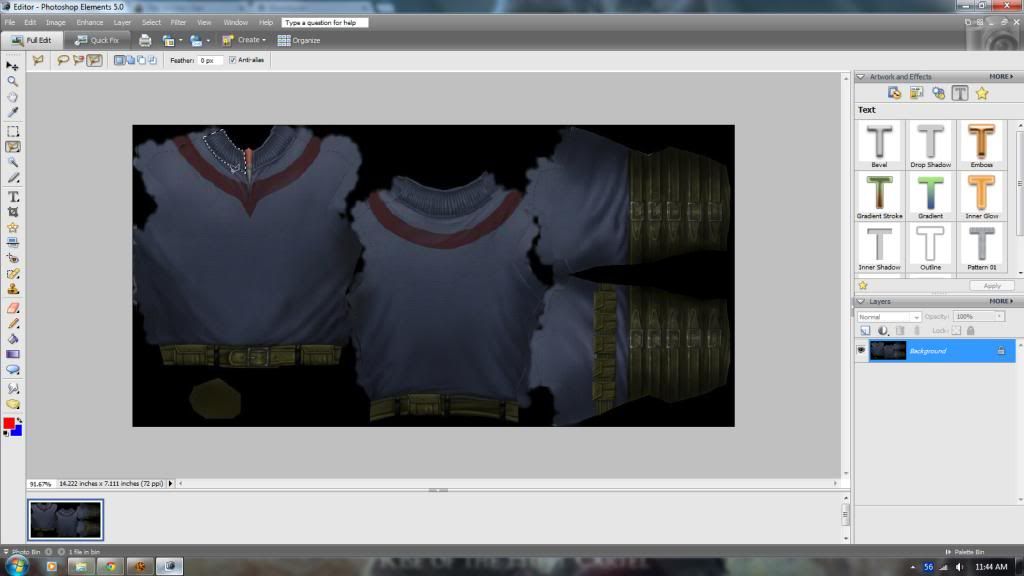Click the Print icon in the shortcuts bar
This screenshot has width=1024, height=576.
click(145, 40)
